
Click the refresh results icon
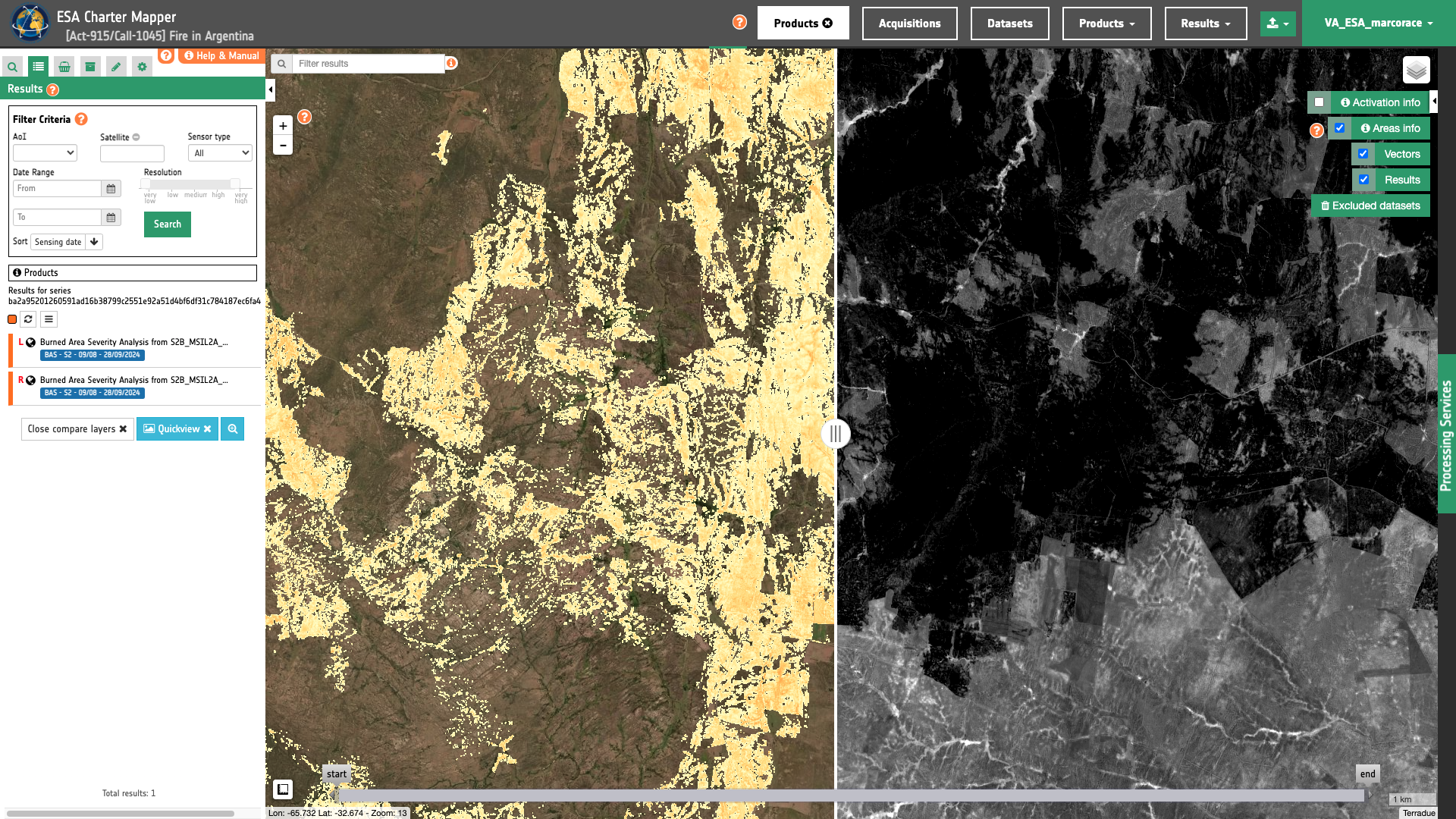[x=28, y=319]
